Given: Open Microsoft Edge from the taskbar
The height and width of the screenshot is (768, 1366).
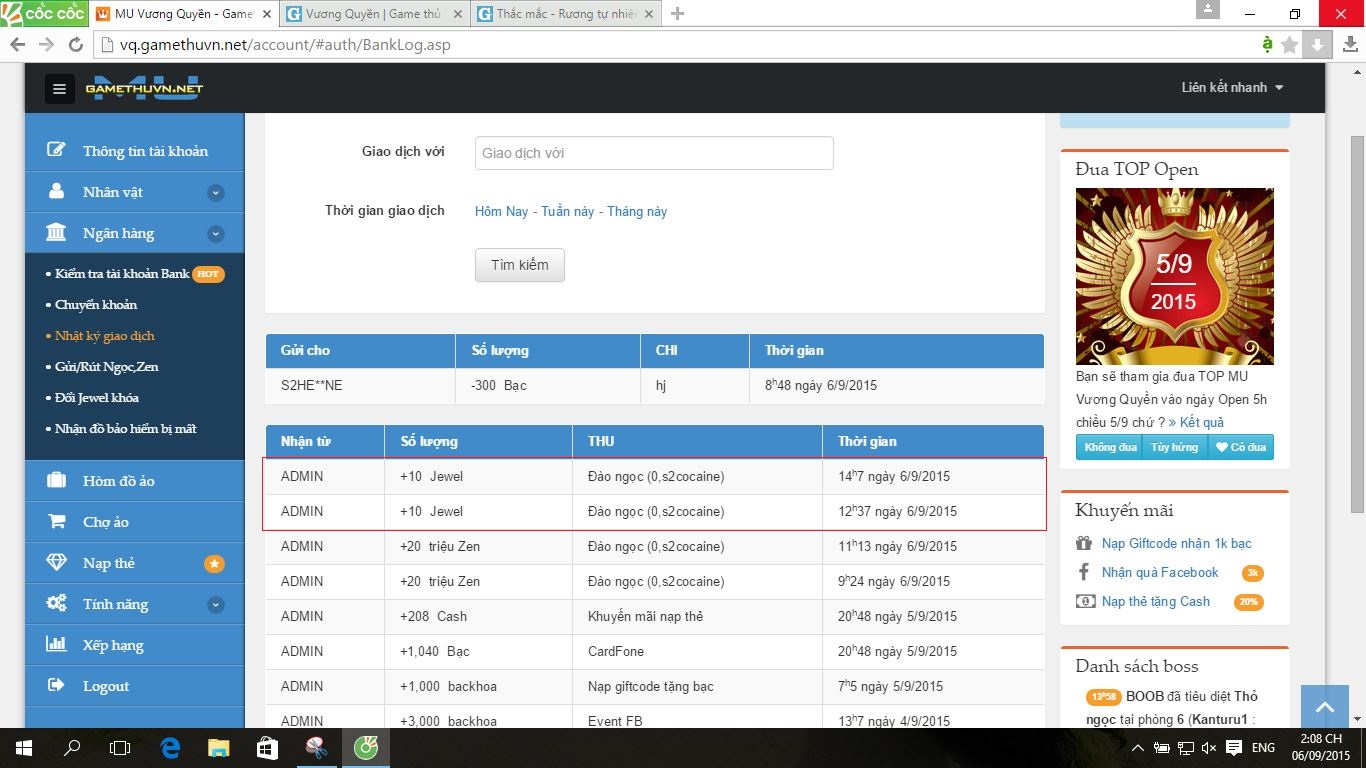Looking at the screenshot, I should click(170, 748).
